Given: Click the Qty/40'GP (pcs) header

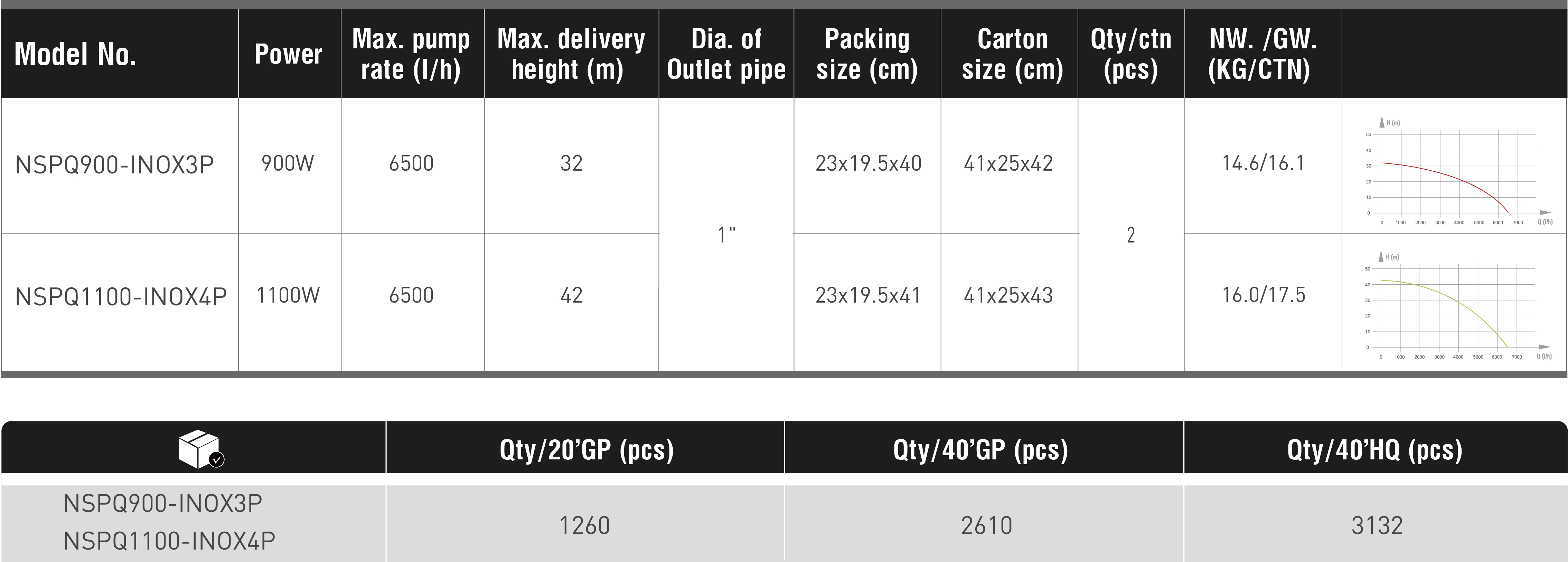Looking at the screenshot, I should click(980, 450).
